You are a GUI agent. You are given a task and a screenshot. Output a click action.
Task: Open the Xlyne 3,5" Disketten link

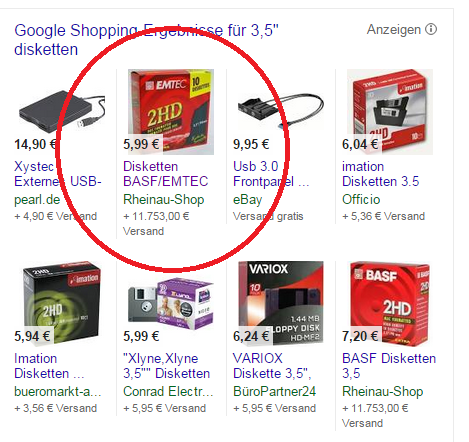[168, 366]
